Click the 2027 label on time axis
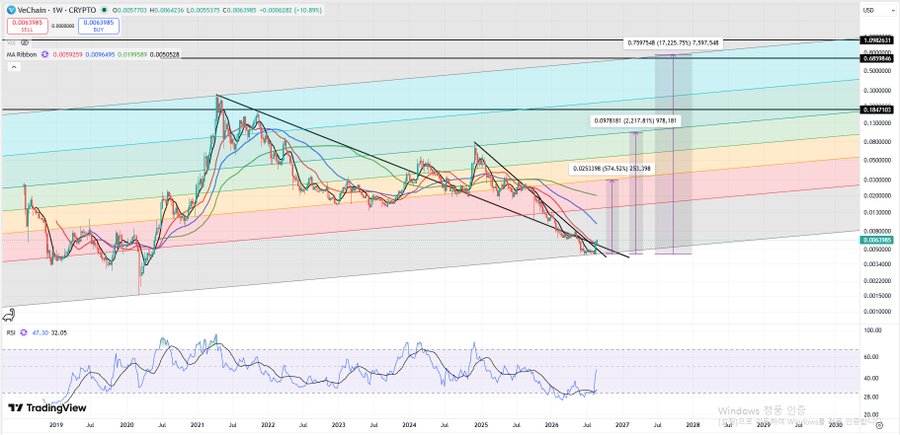Viewport: 900px width, 435px height. (622, 425)
